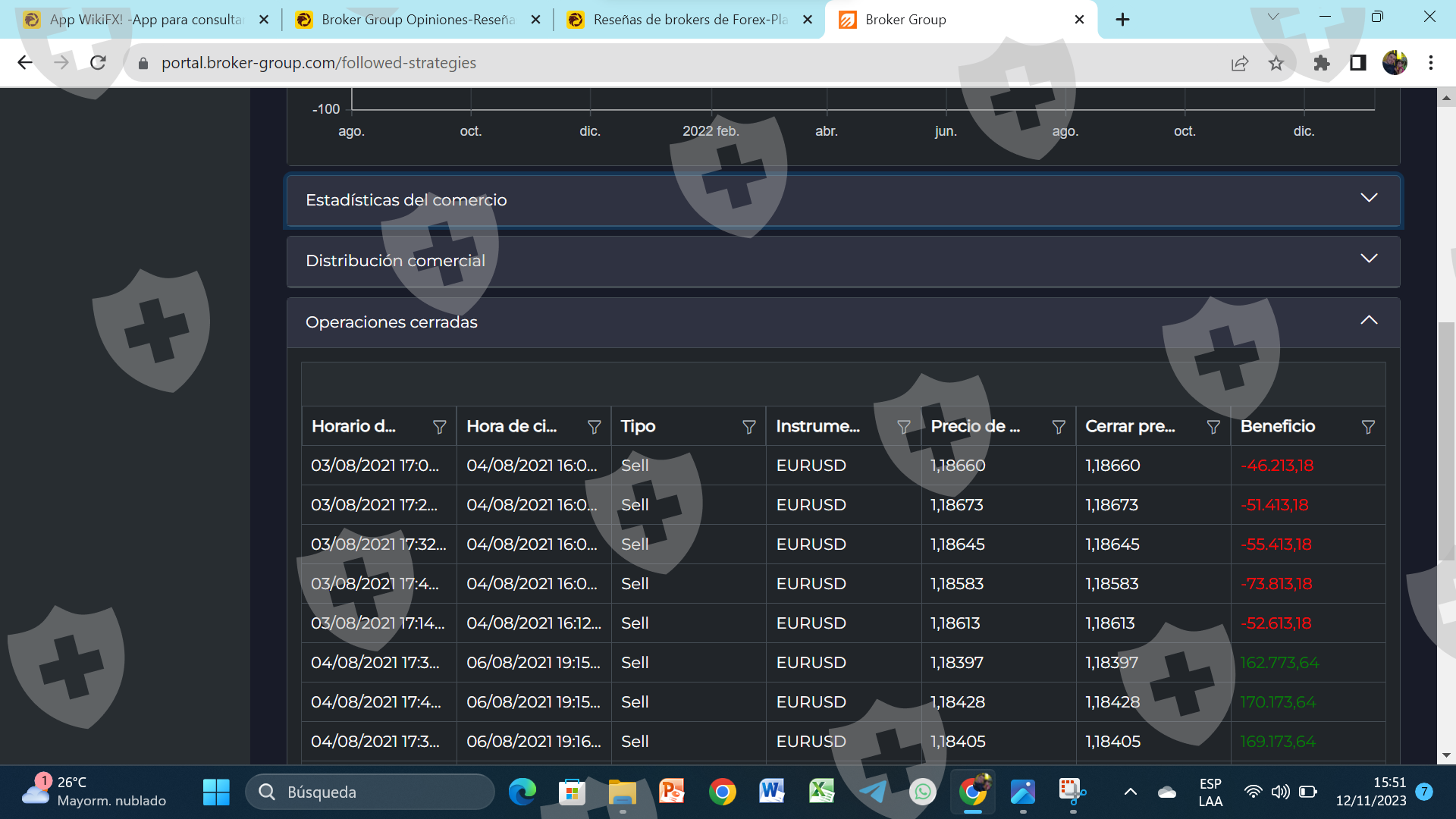Switch to Reseñas de brokers de Forex tab
This screenshot has height=819, width=1456.
coord(689,20)
